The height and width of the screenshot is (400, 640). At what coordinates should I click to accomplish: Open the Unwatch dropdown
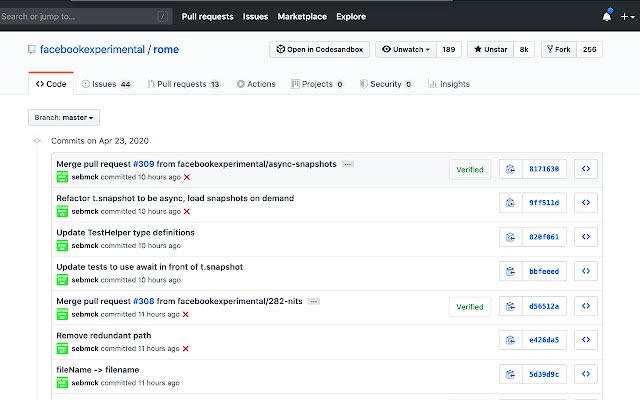click(406, 49)
